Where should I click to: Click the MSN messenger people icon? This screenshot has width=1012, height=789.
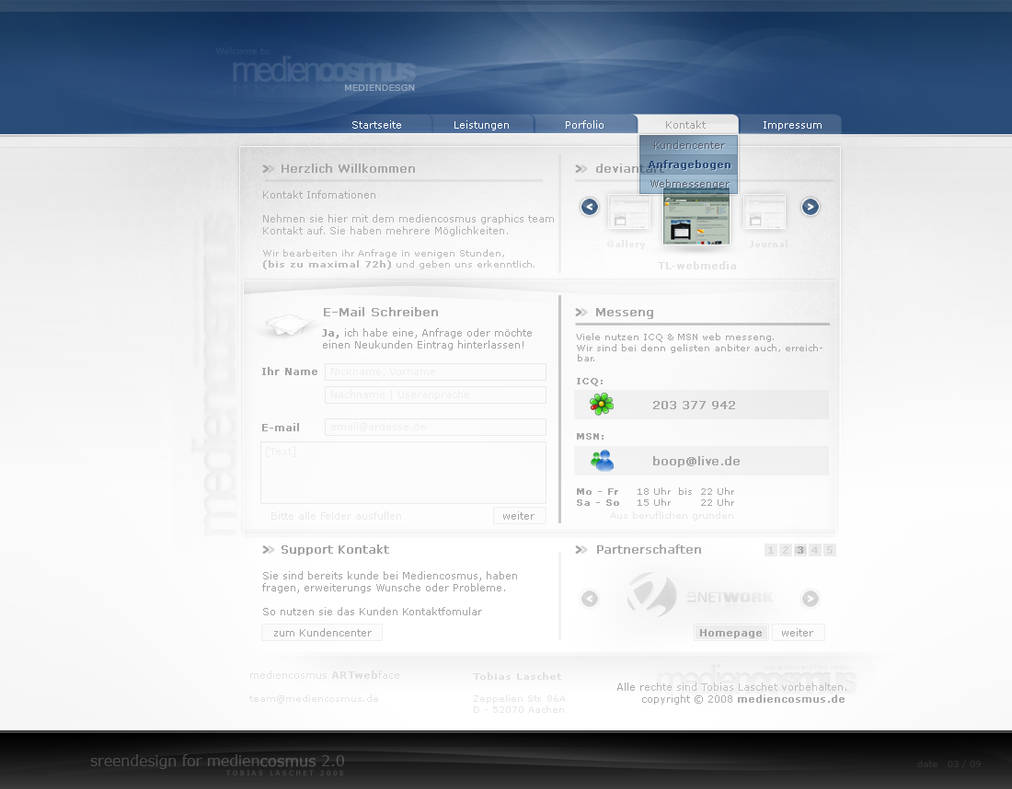coord(601,460)
